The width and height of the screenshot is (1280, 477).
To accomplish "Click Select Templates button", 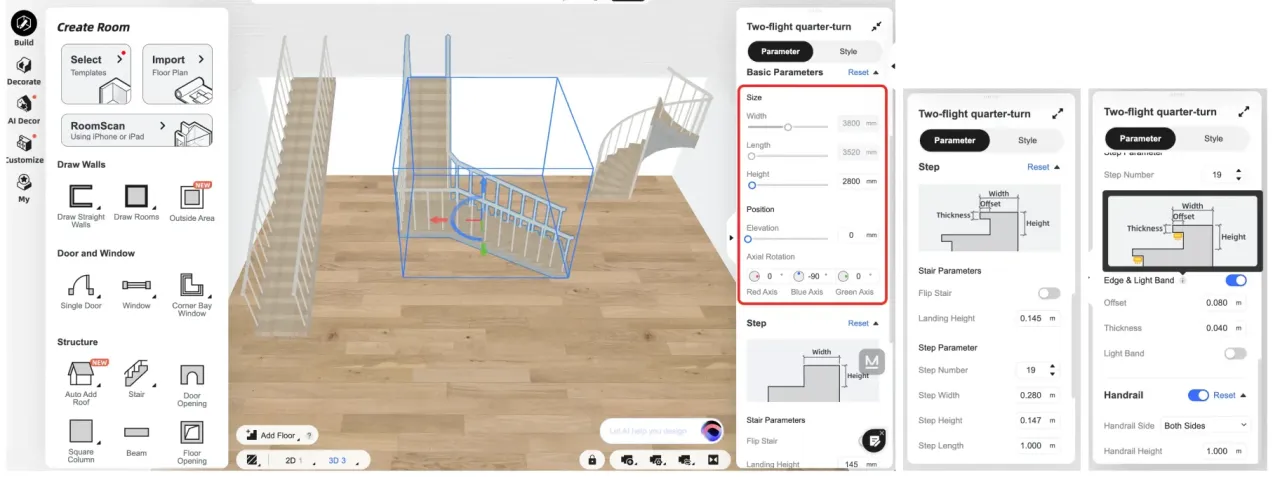I will (x=96, y=74).
